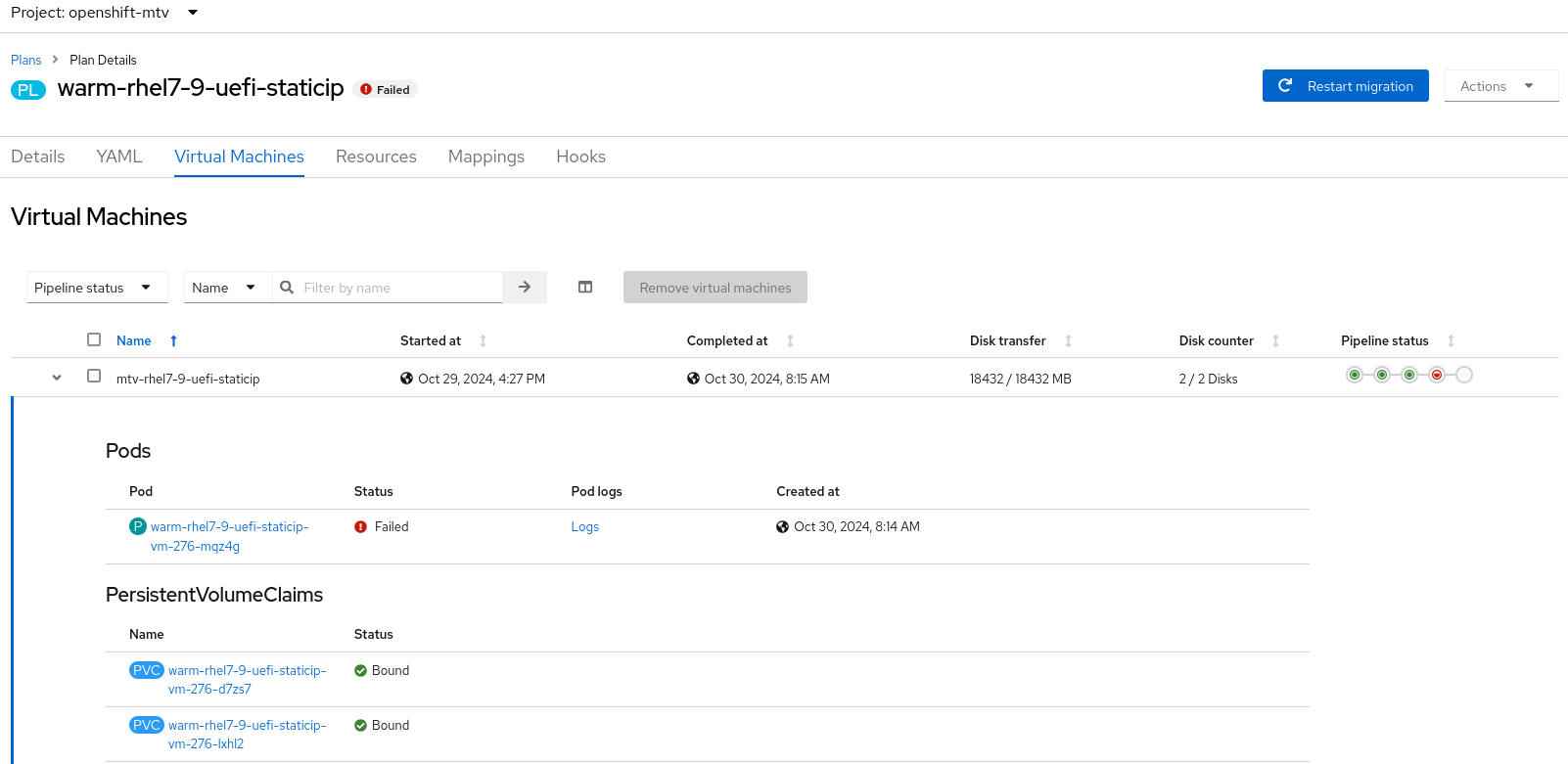Open the Project openshift-mtv selector
This screenshot has height=764, width=1568.
click(x=105, y=13)
